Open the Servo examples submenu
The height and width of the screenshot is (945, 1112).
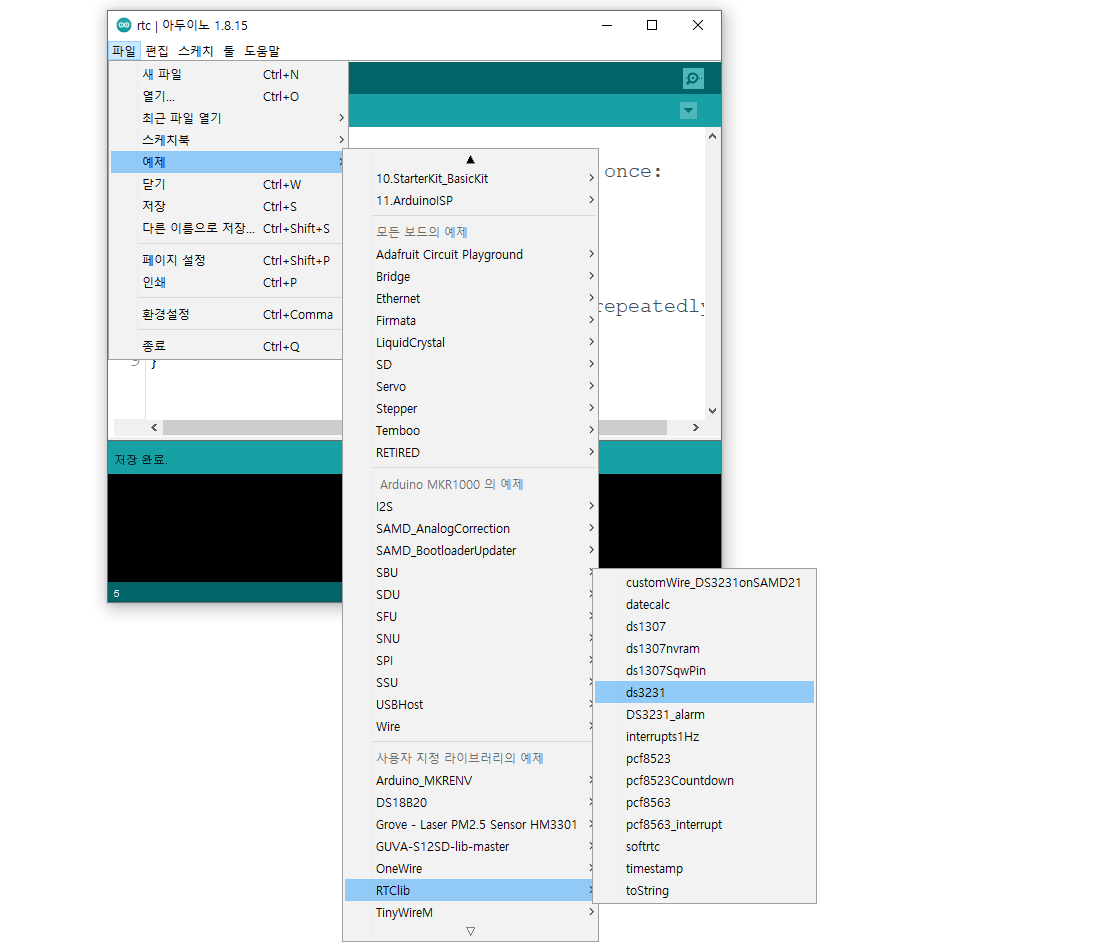(470, 386)
